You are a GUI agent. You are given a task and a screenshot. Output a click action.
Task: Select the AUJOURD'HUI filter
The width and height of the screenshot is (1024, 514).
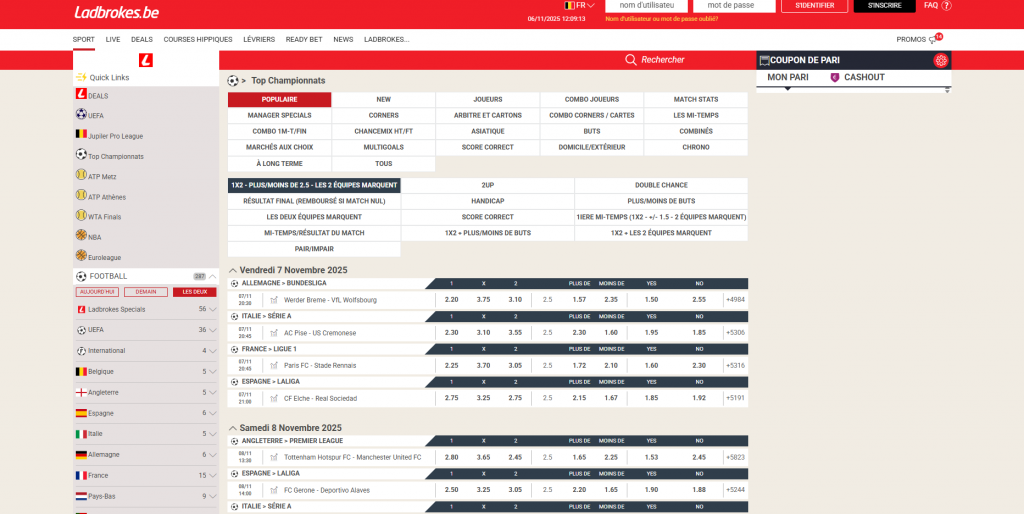(x=97, y=292)
